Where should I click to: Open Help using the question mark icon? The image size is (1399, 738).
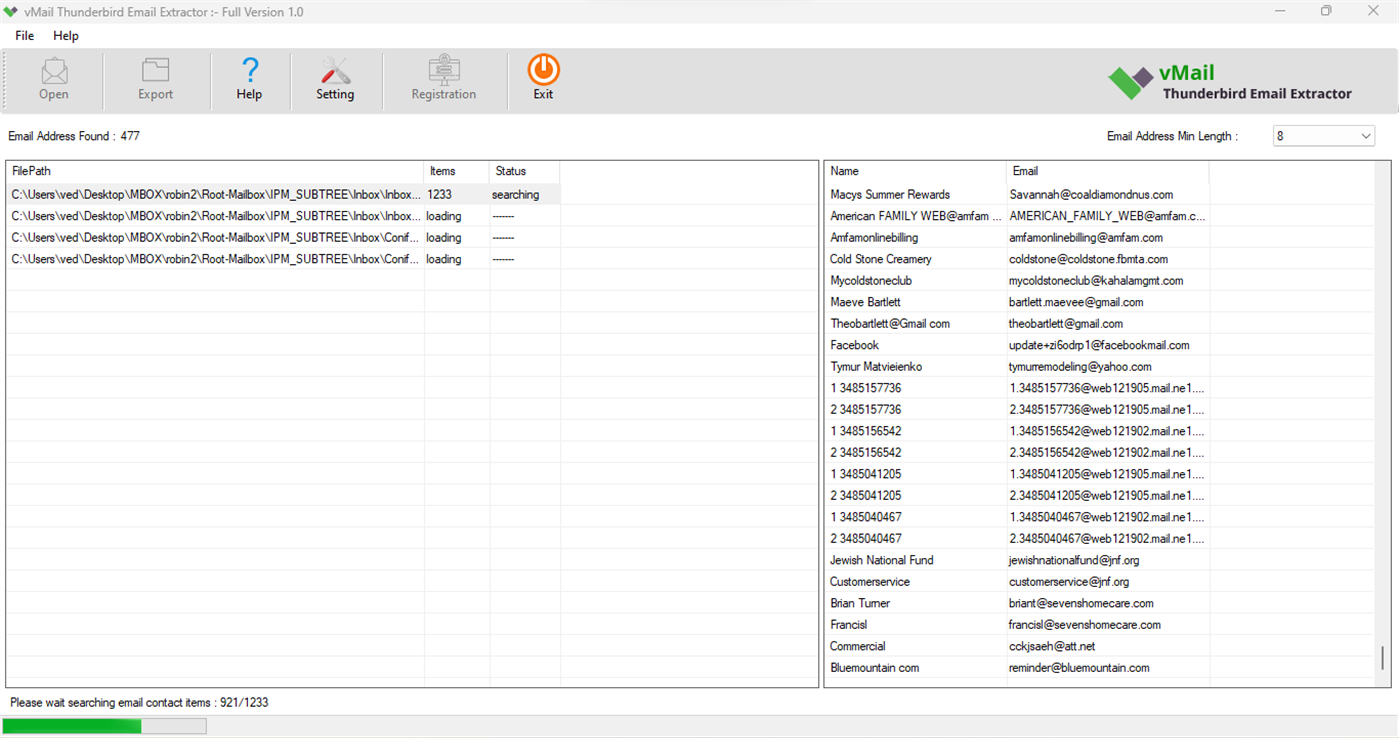tap(249, 79)
